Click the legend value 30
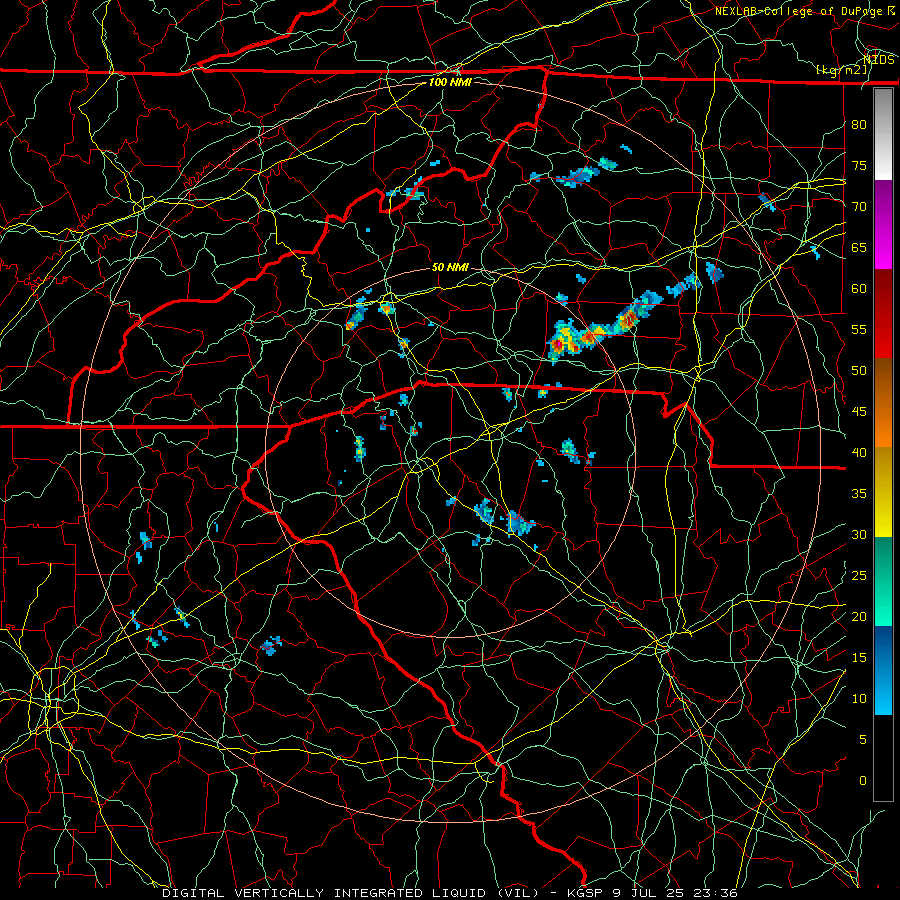Screen dimensions: 900x900 [x=859, y=535]
